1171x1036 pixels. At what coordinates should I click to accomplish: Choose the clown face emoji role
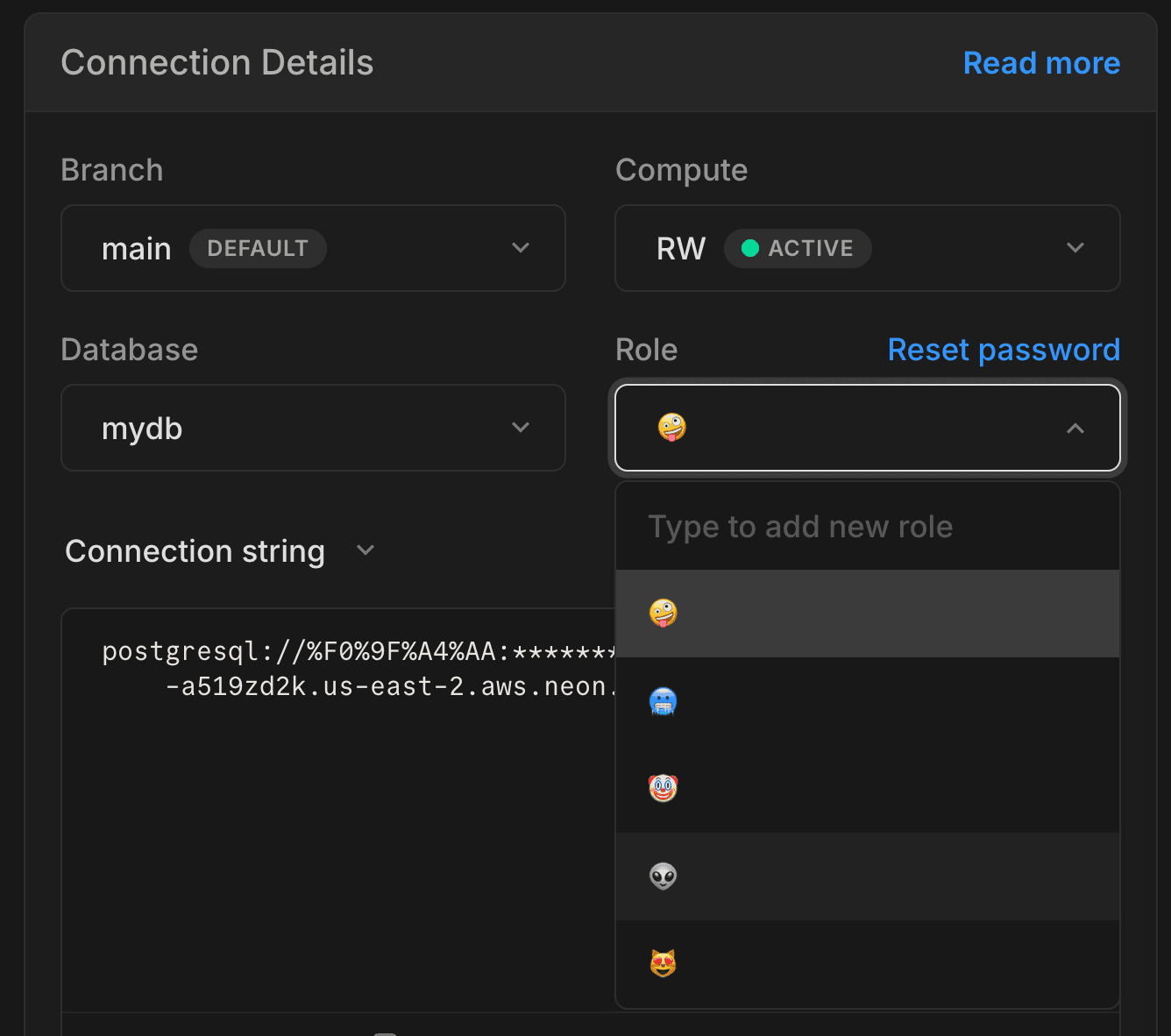click(664, 788)
